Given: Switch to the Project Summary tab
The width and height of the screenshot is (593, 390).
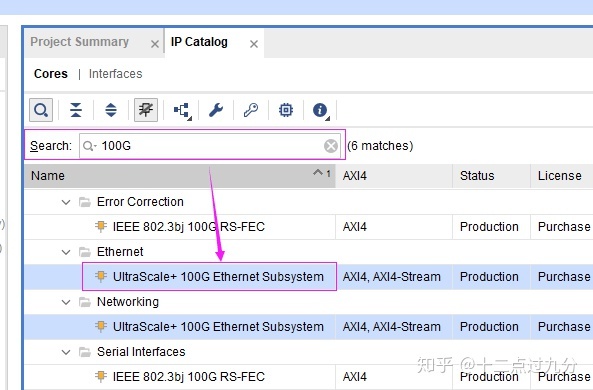Looking at the screenshot, I should (x=79, y=42).
